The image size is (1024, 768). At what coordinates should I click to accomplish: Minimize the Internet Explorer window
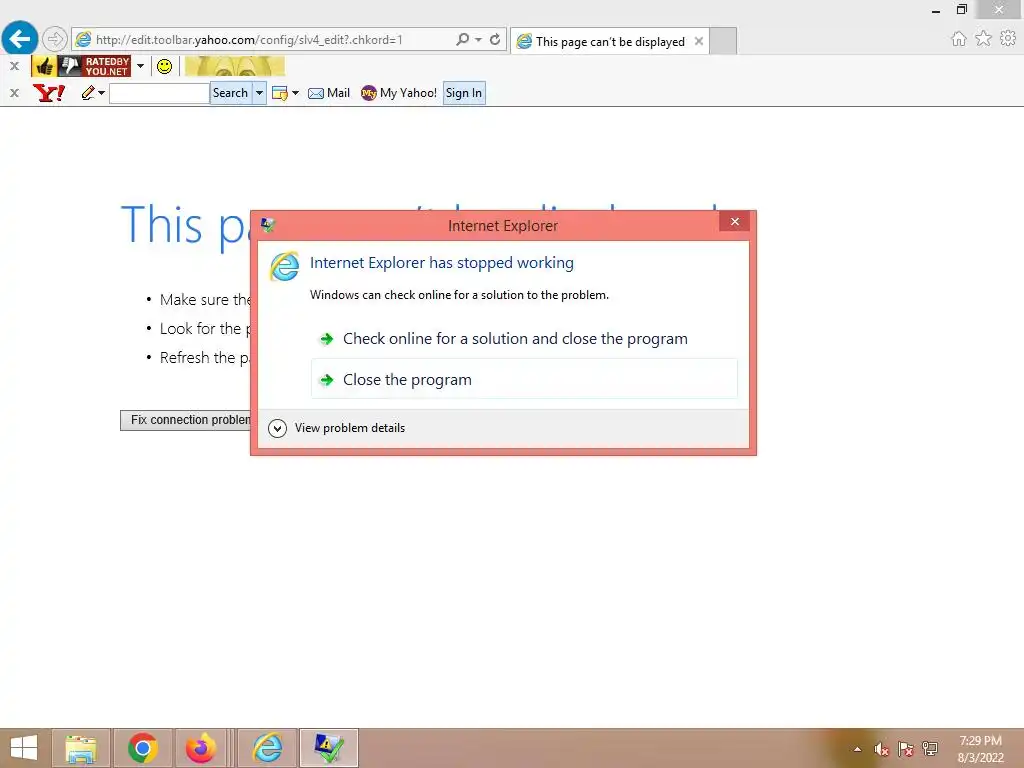936,10
